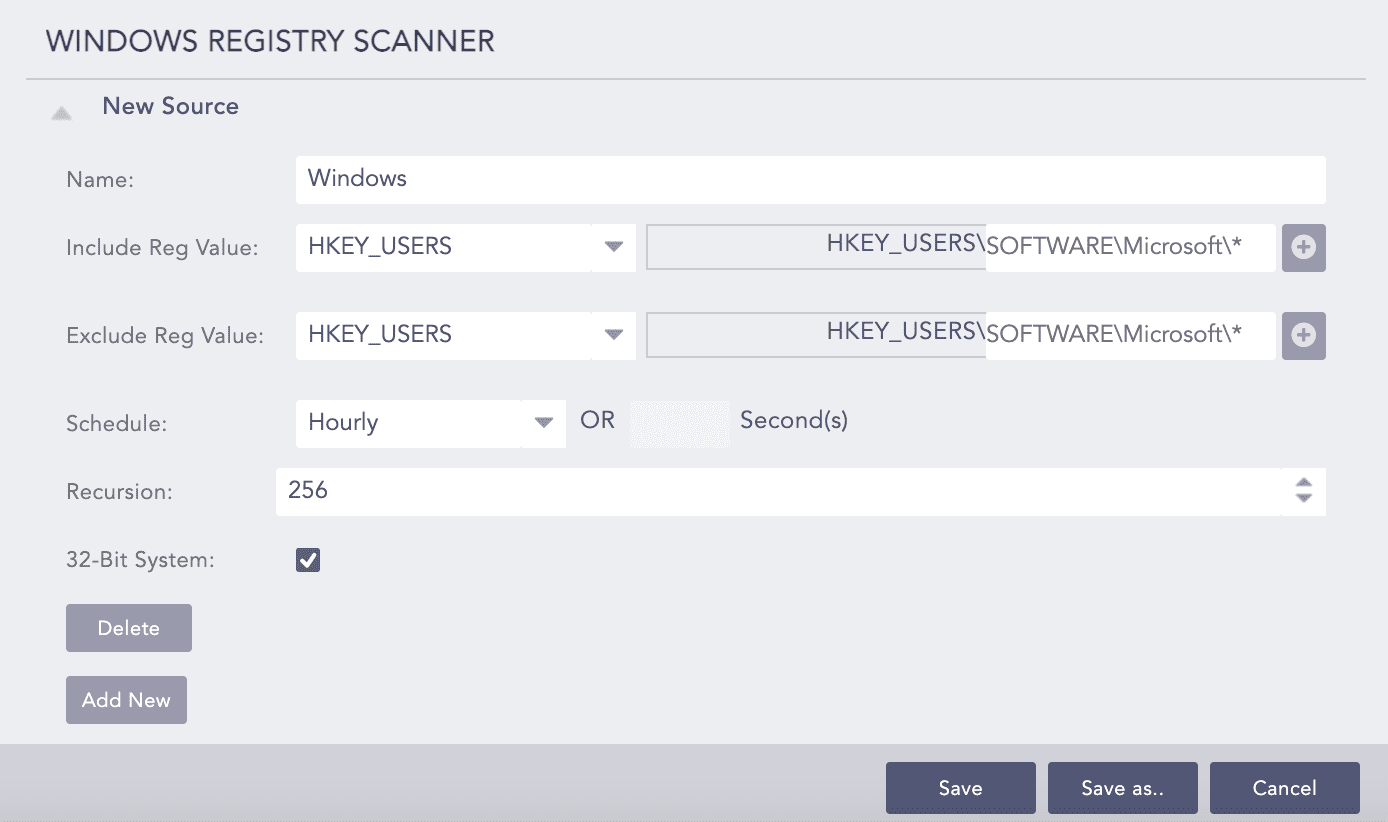This screenshot has width=1388, height=822.
Task: Edit the Exclude Reg Value path field
Action: click(1130, 336)
